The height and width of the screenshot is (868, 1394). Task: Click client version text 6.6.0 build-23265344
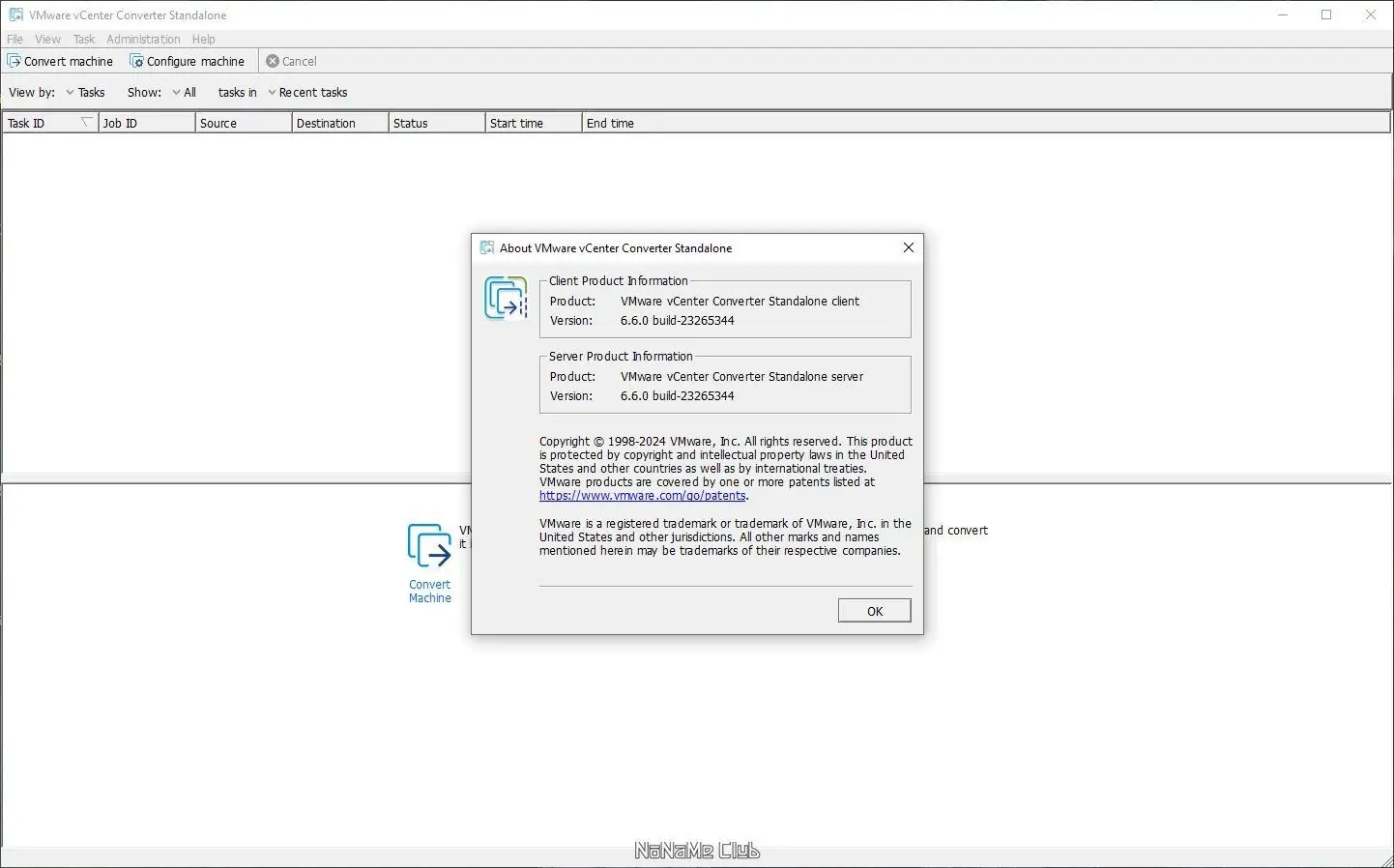pos(678,320)
